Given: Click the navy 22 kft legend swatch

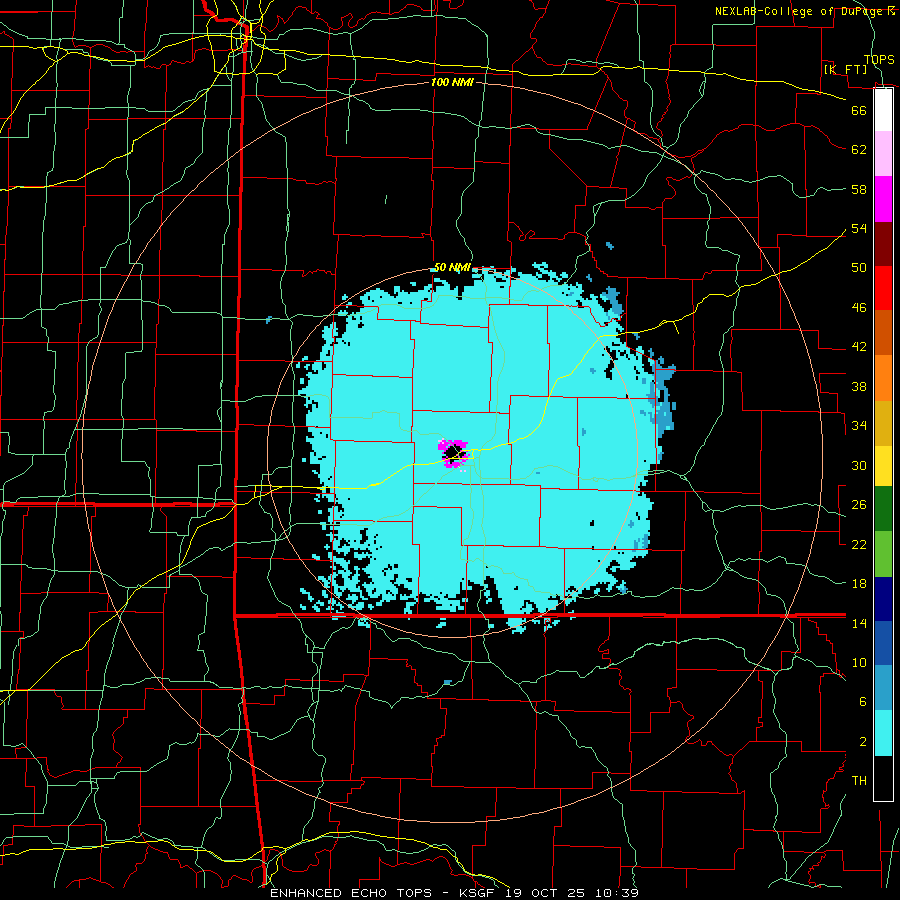Looking at the screenshot, I should (883, 599).
